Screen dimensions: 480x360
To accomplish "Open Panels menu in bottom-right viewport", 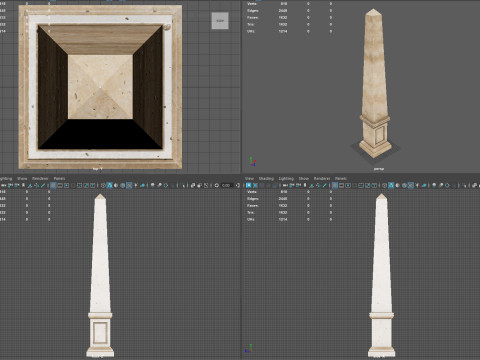I will click(341, 178).
